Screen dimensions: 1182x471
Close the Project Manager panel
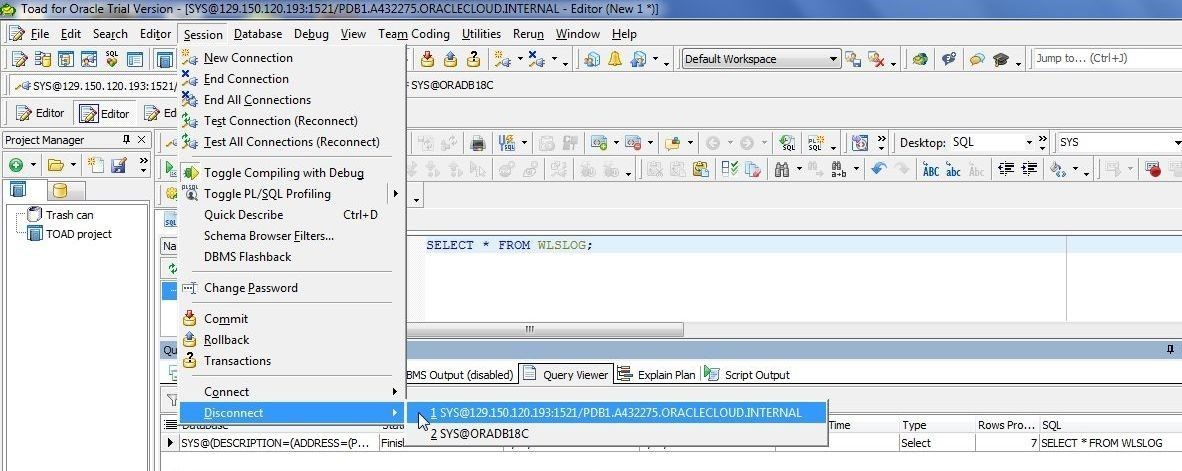coord(142,140)
